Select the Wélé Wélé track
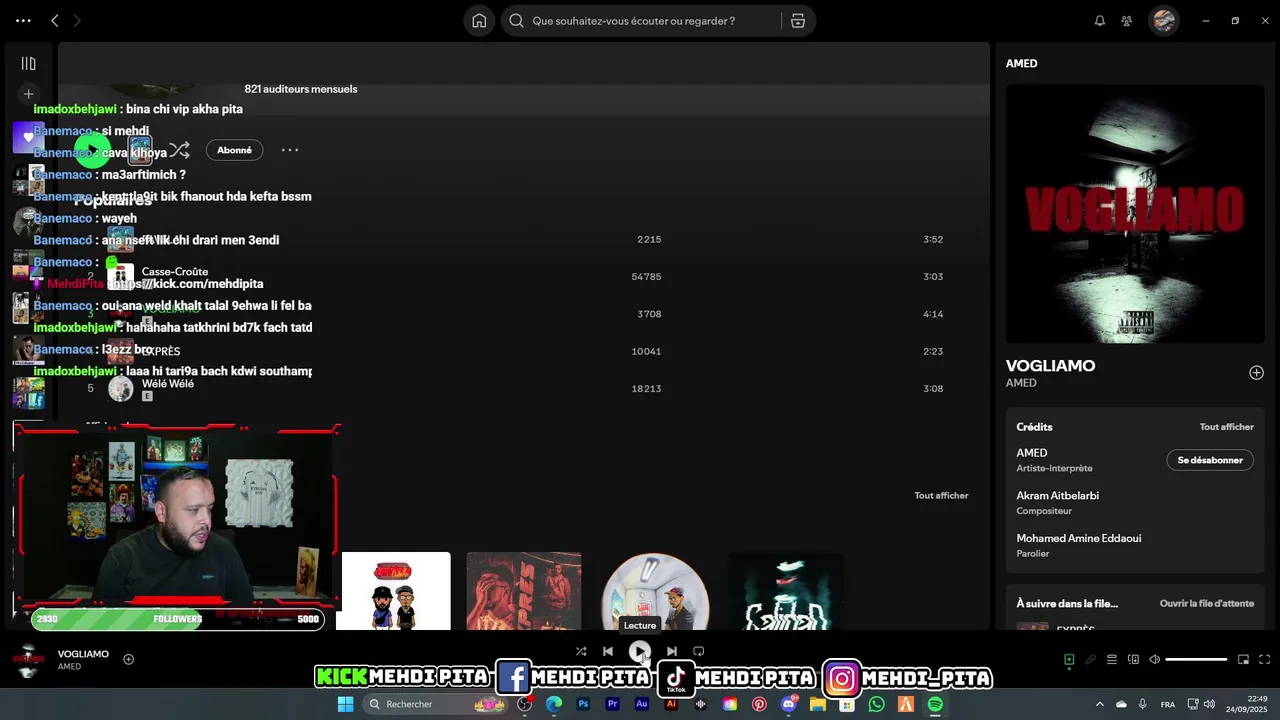1280x720 pixels. 168,383
